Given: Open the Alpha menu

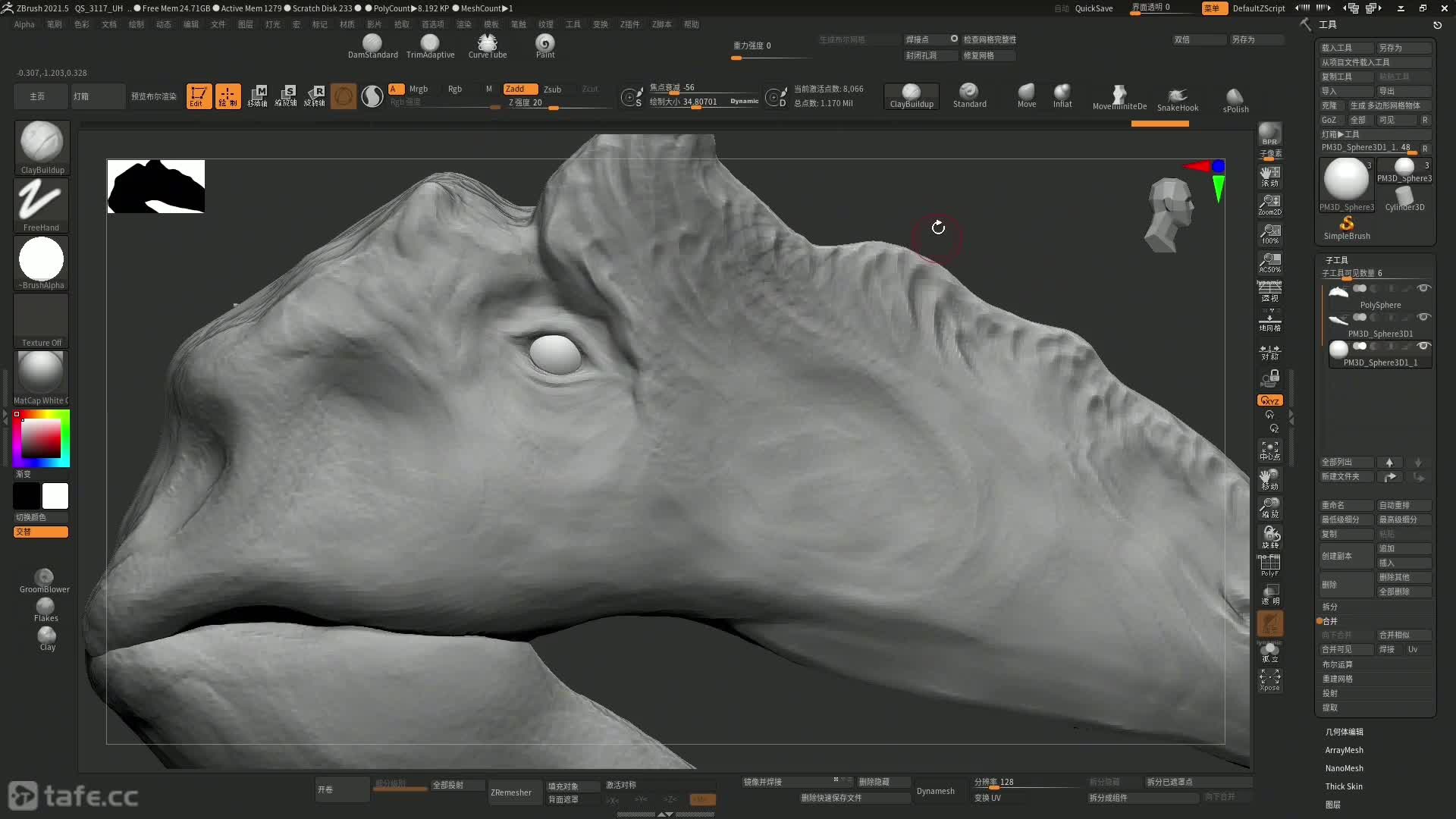Looking at the screenshot, I should pos(24,24).
